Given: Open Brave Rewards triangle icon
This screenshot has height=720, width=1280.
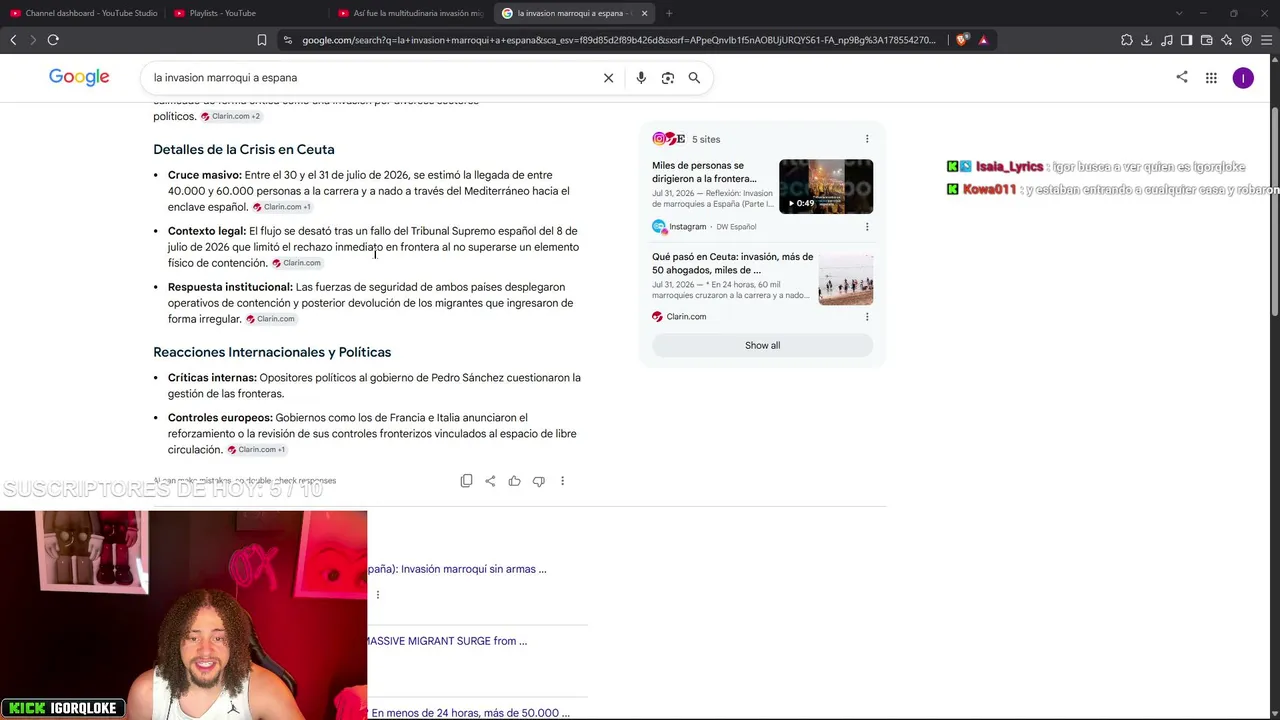Looking at the screenshot, I should (x=984, y=40).
